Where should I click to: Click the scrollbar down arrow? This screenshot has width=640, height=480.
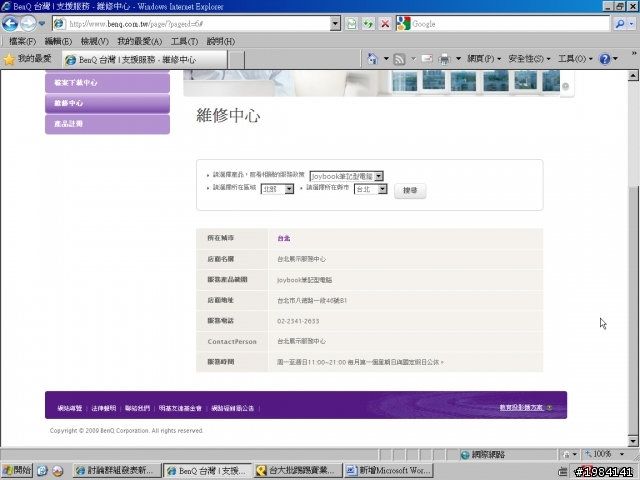click(633, 441)
